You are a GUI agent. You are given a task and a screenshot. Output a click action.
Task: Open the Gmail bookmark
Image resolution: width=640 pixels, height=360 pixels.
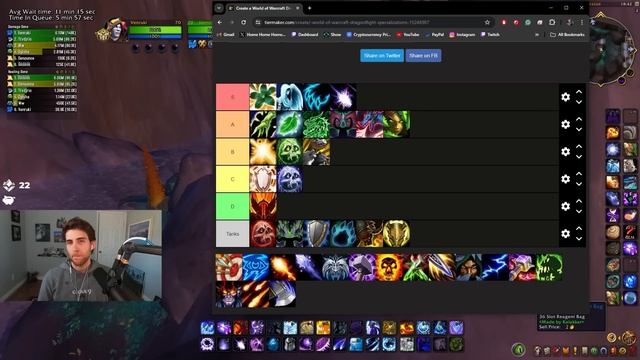coord(226,35)
